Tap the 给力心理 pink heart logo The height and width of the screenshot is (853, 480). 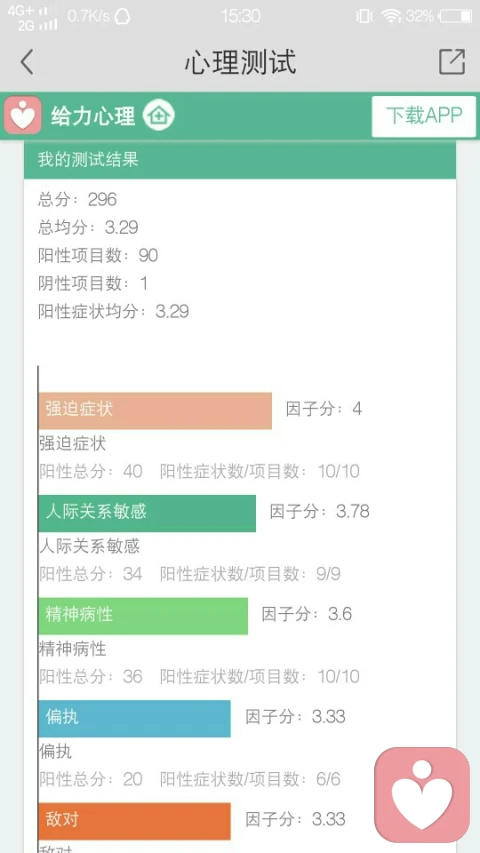pyautogui.click(x=22, y=115)
